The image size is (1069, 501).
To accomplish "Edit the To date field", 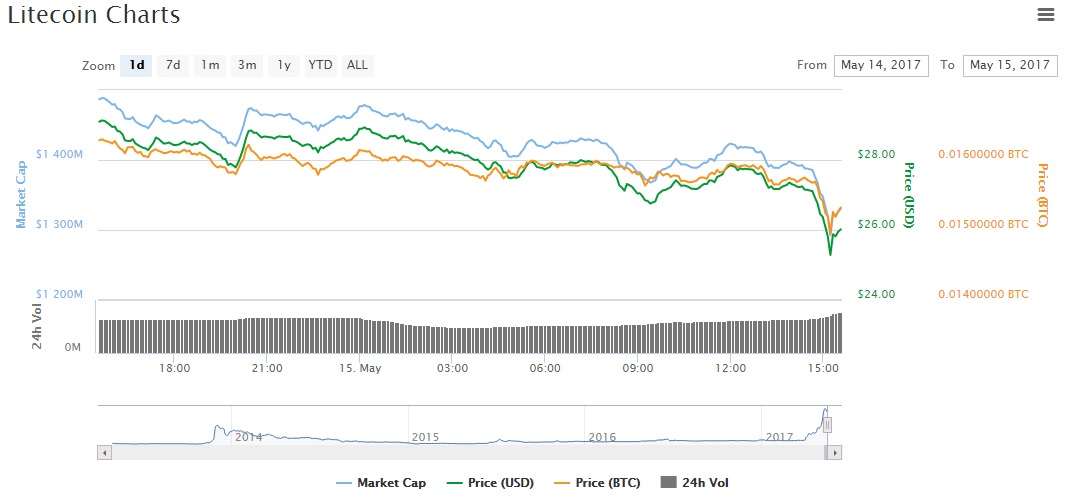I will tap(1010, 65).
